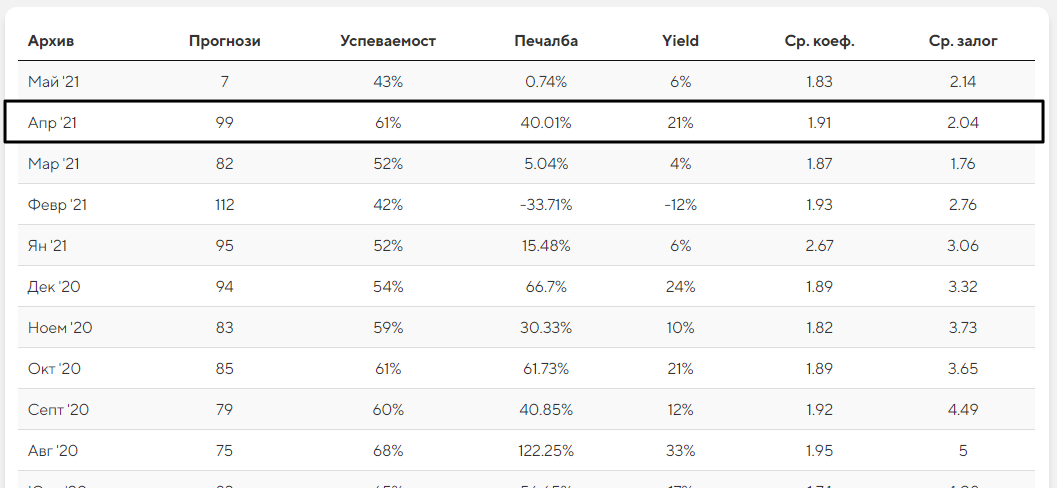Click the Ср. залог column header
The height and width of the screenshot is (488, 1057).
pyautogui.click(x=963, y=41)
